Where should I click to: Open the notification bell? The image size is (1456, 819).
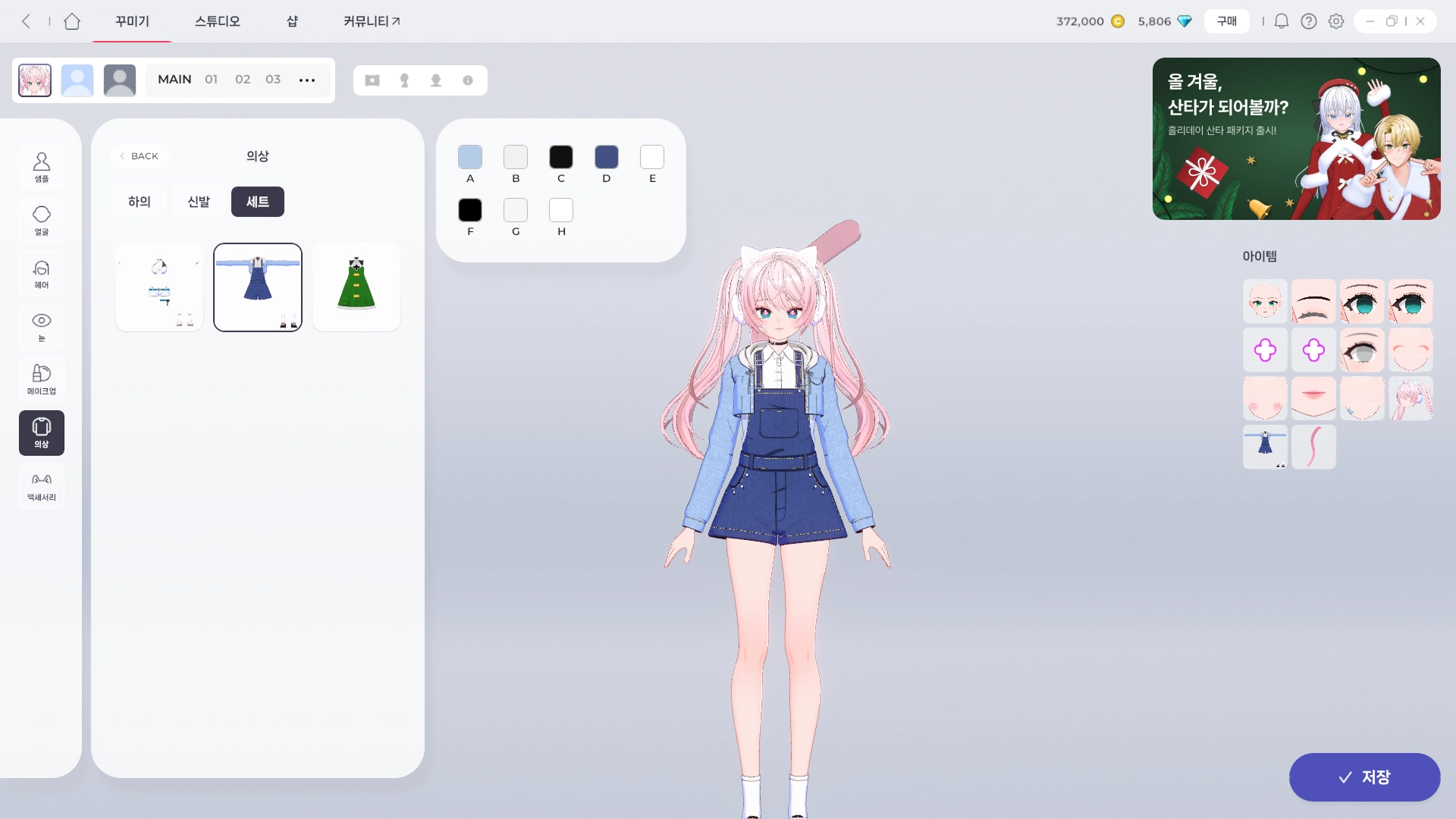click(x=1281, y=21)
